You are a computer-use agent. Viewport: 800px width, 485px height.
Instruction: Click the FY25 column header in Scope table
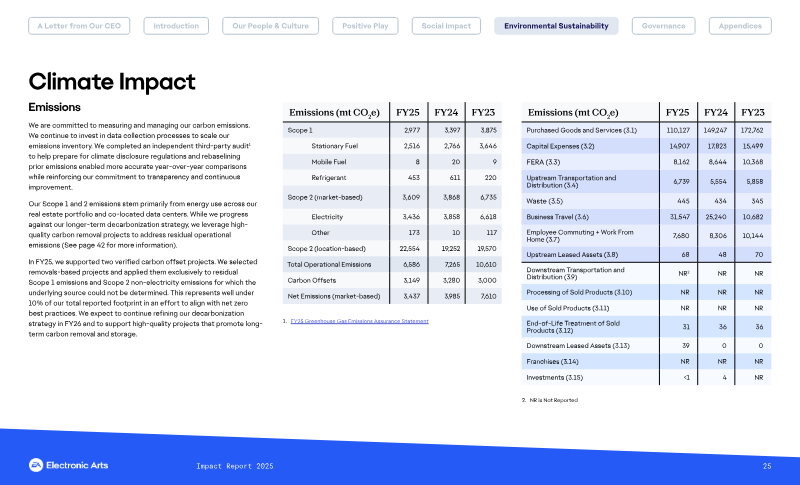pyautogui.click(x=408, y=113)
